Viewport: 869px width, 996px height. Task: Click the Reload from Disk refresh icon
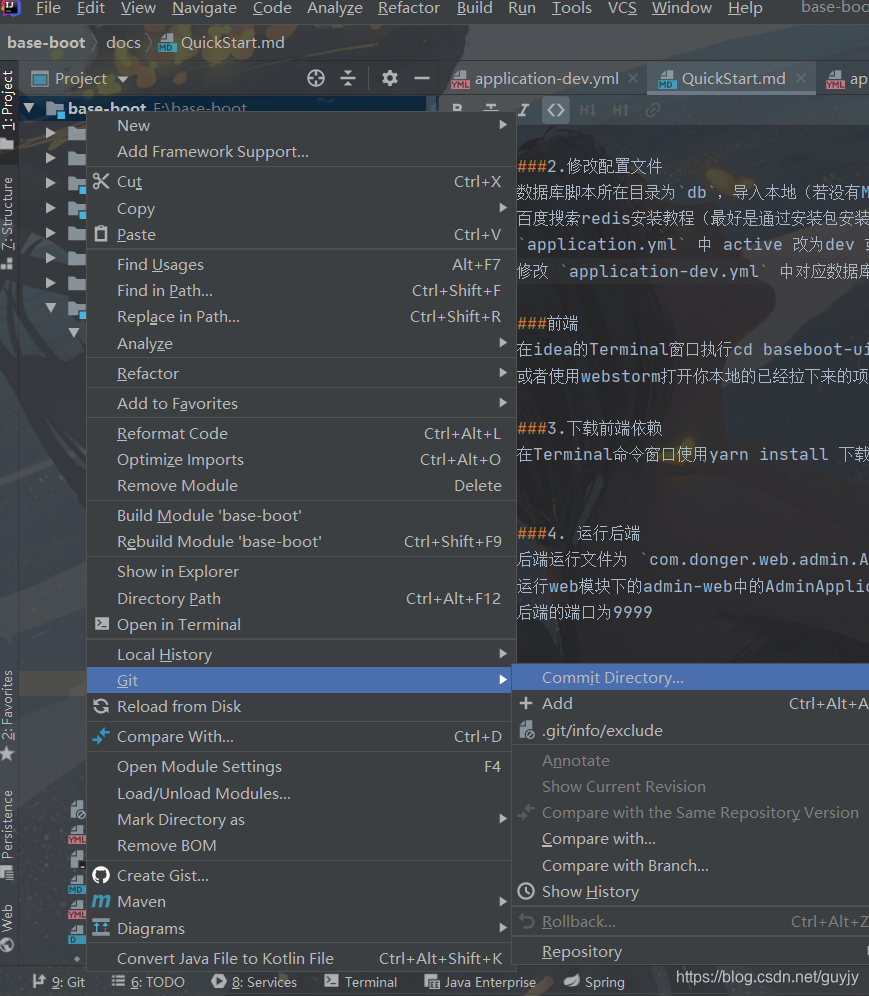pyautogui.click(x=101, y=706)
